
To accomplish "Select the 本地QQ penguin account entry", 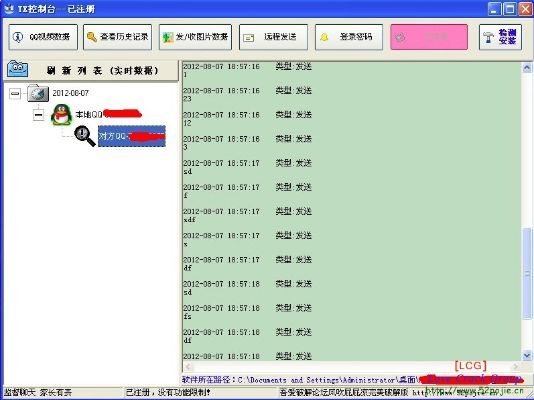I will coord(108,114).
